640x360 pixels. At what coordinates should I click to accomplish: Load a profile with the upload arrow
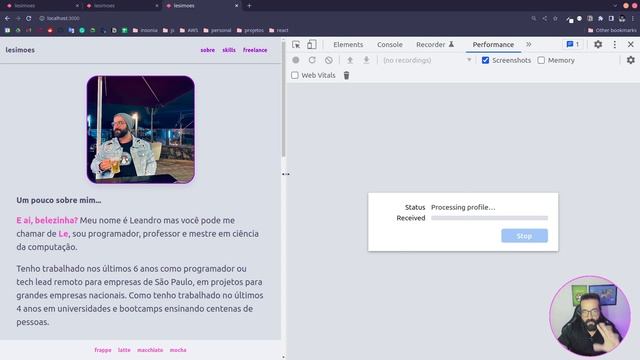350,60
